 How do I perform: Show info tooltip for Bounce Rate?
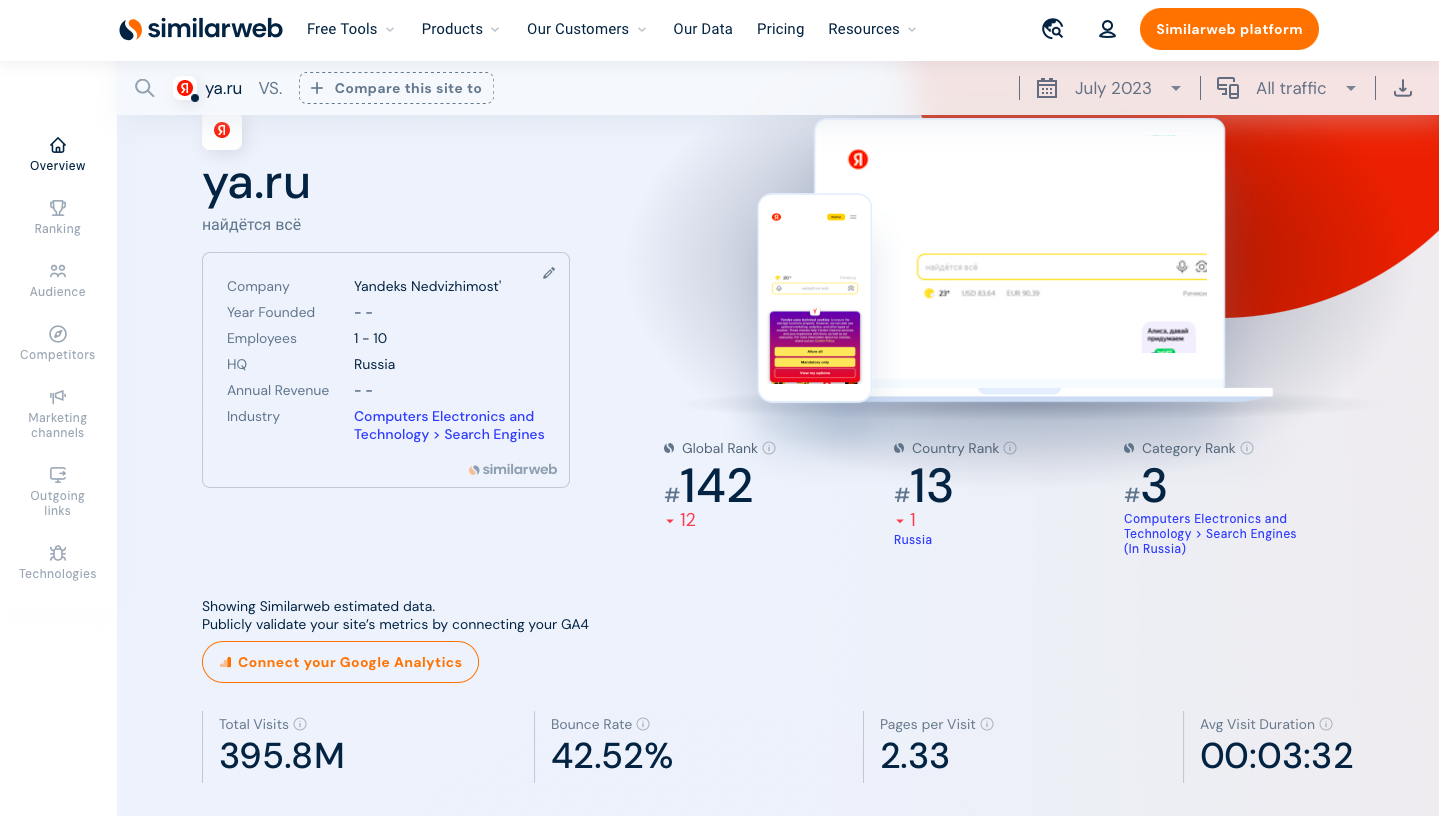click(x=643, y=724)
